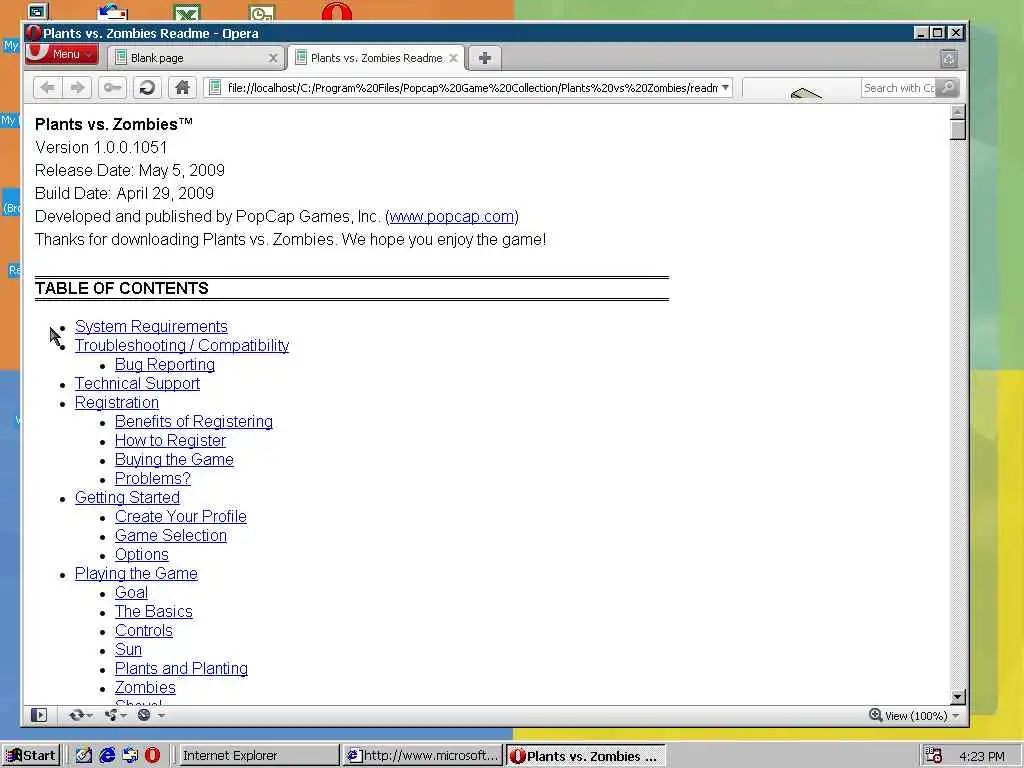1024x768 pixels.
Task: Click the scrollbar up arrow
Action: [957, 112]
